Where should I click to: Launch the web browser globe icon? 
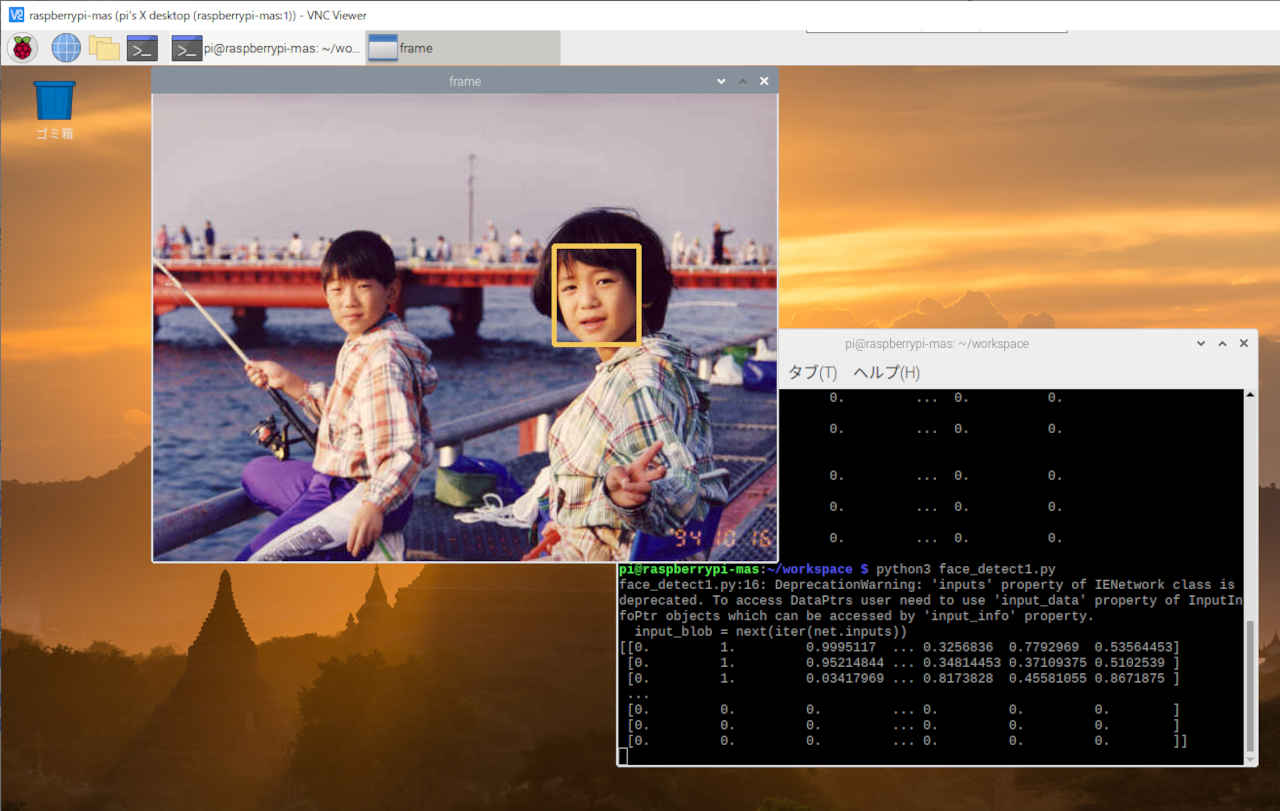point(66,47)
